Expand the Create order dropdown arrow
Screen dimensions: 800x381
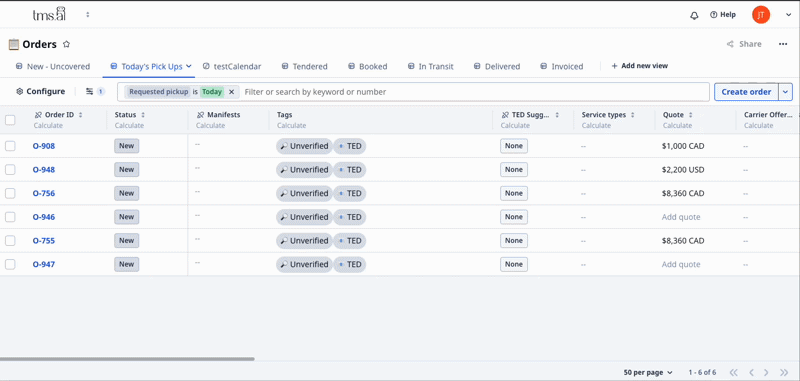[x=785, y=92]
